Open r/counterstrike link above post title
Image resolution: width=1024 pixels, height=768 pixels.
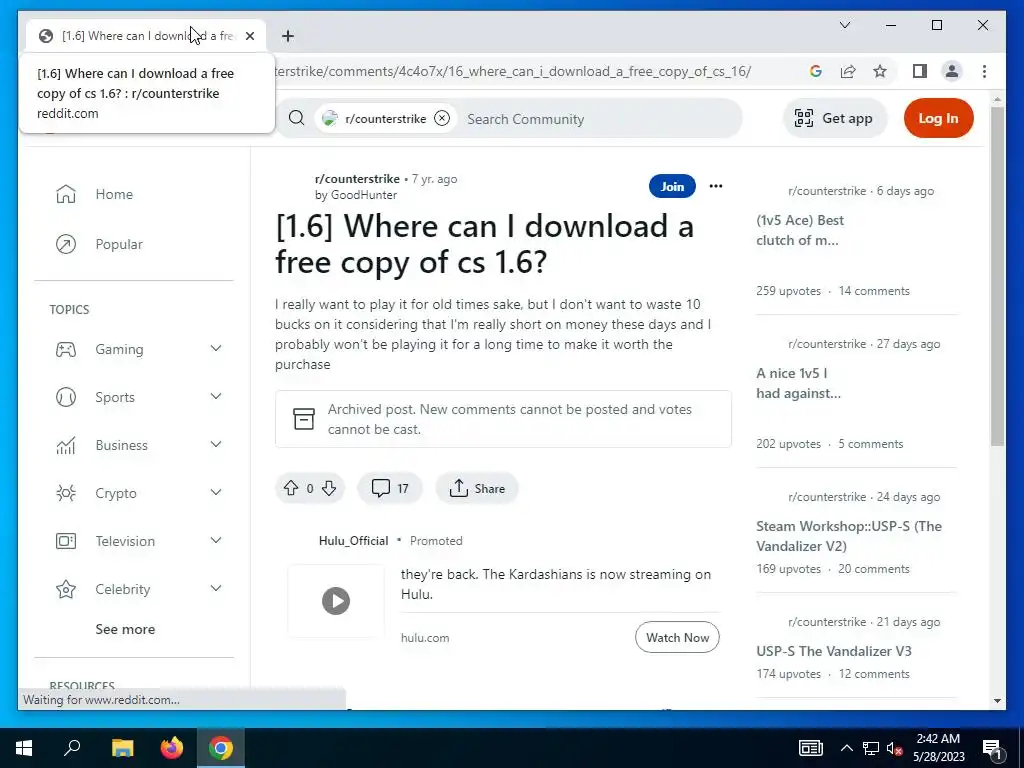pos(357,179)
